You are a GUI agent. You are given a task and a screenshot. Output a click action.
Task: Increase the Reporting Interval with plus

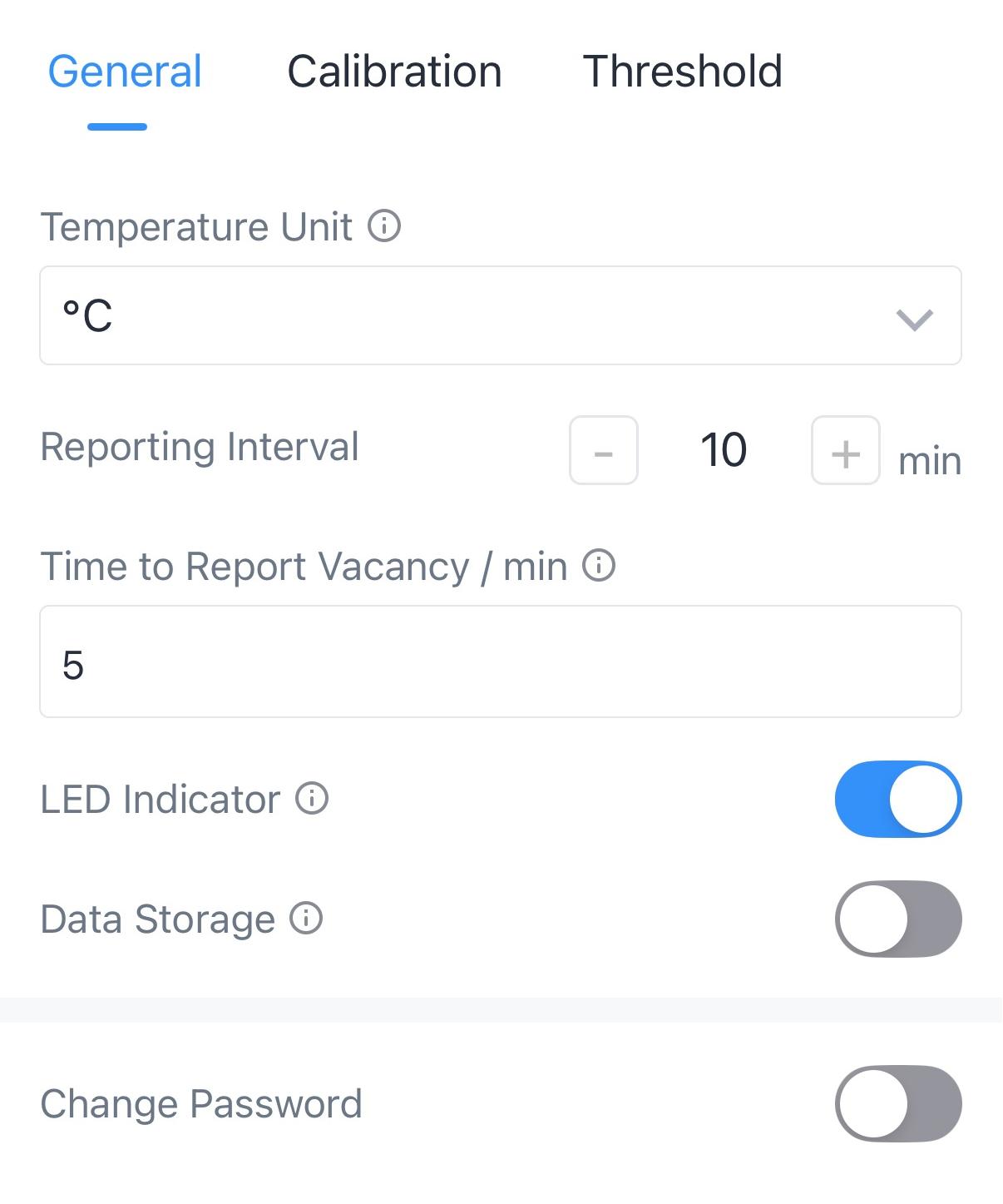[x=845, y=451]
